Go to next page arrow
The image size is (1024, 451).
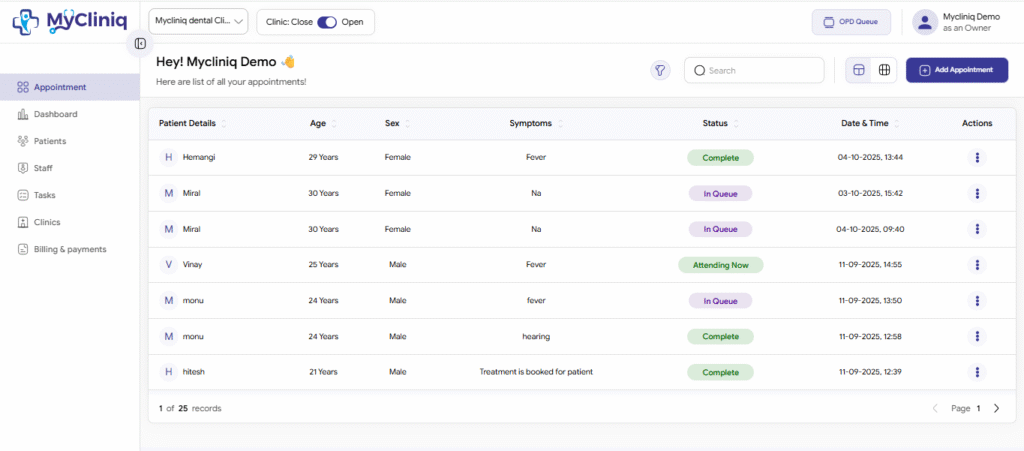(996, 408)
